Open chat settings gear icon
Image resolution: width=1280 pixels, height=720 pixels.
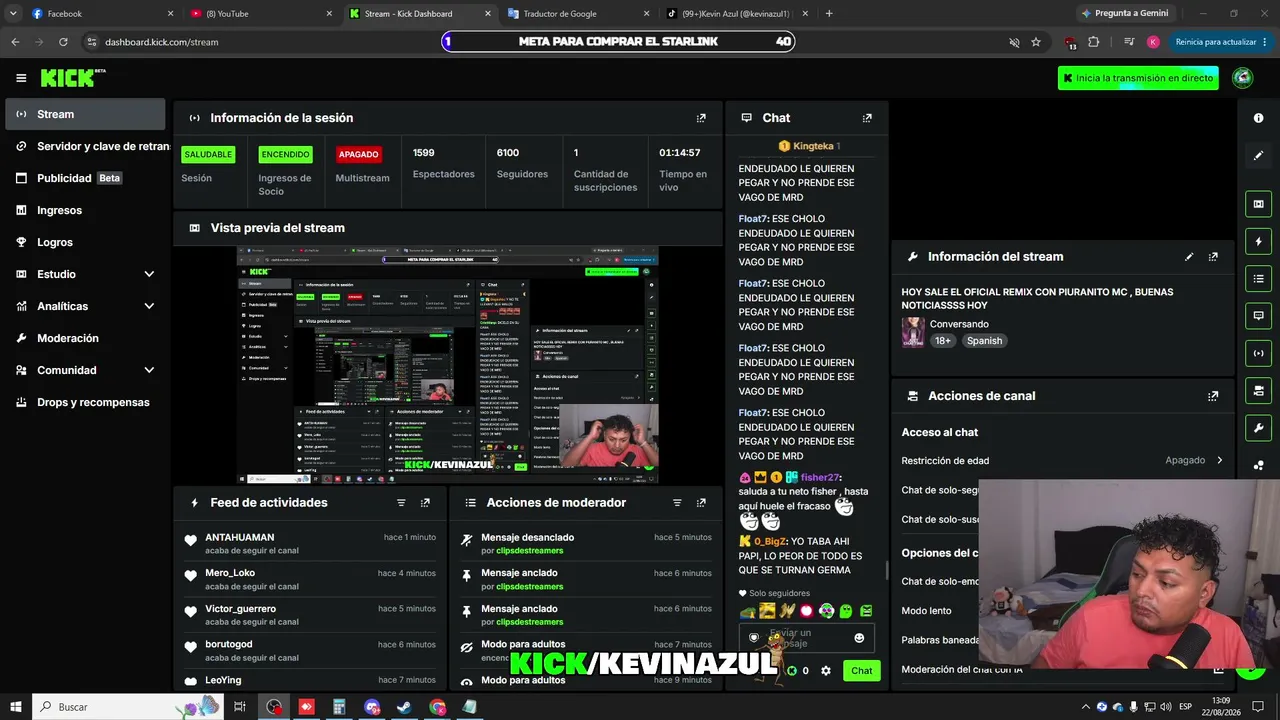[x=826, y=671]
